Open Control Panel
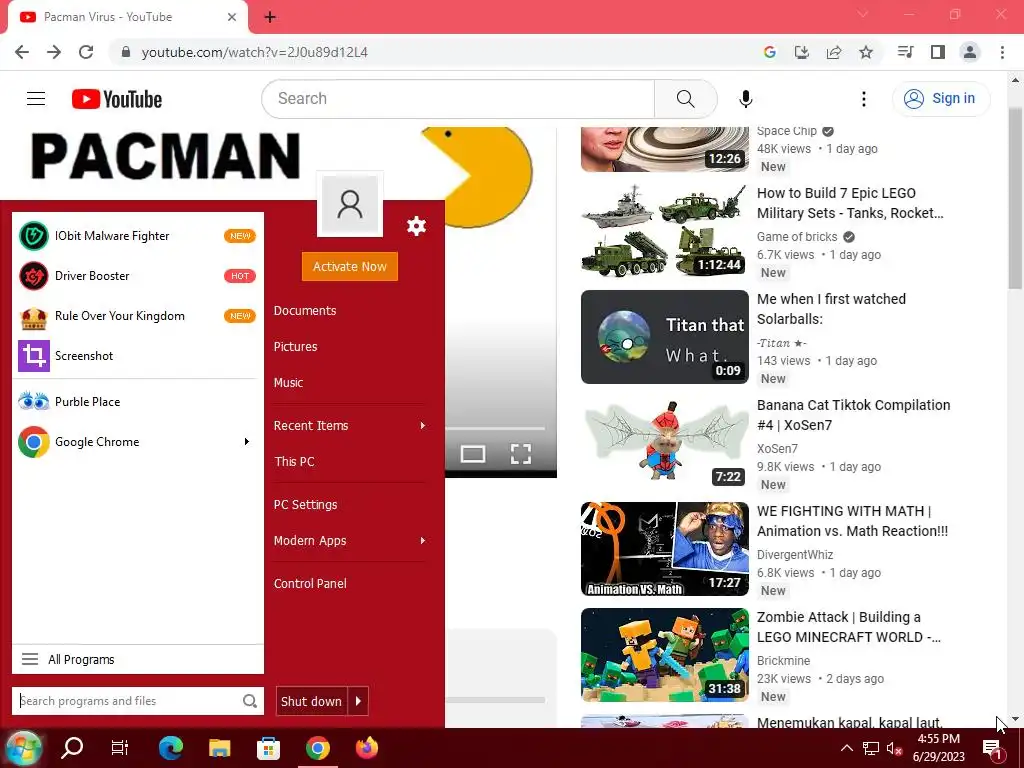 [x=310, y=584]
